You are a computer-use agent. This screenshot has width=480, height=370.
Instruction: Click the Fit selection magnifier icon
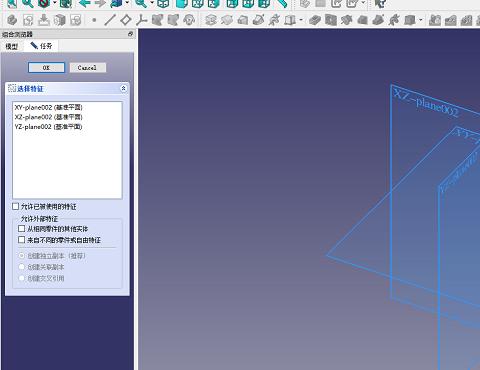[x=27, y=3]
